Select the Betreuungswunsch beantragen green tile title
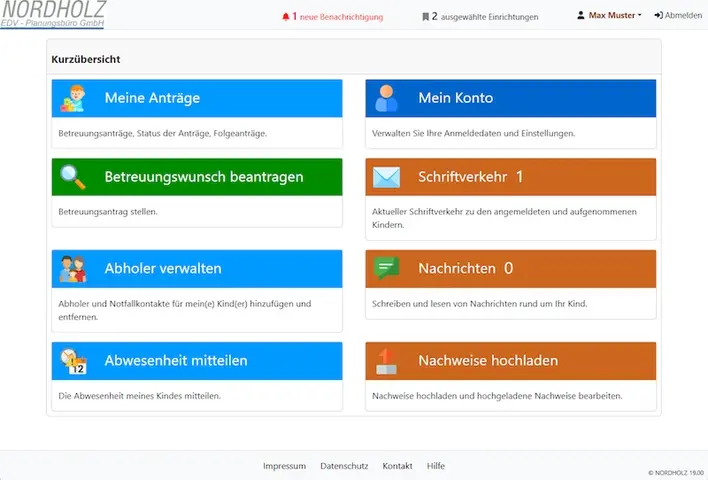The image size is (708, 480). [203, 177]
